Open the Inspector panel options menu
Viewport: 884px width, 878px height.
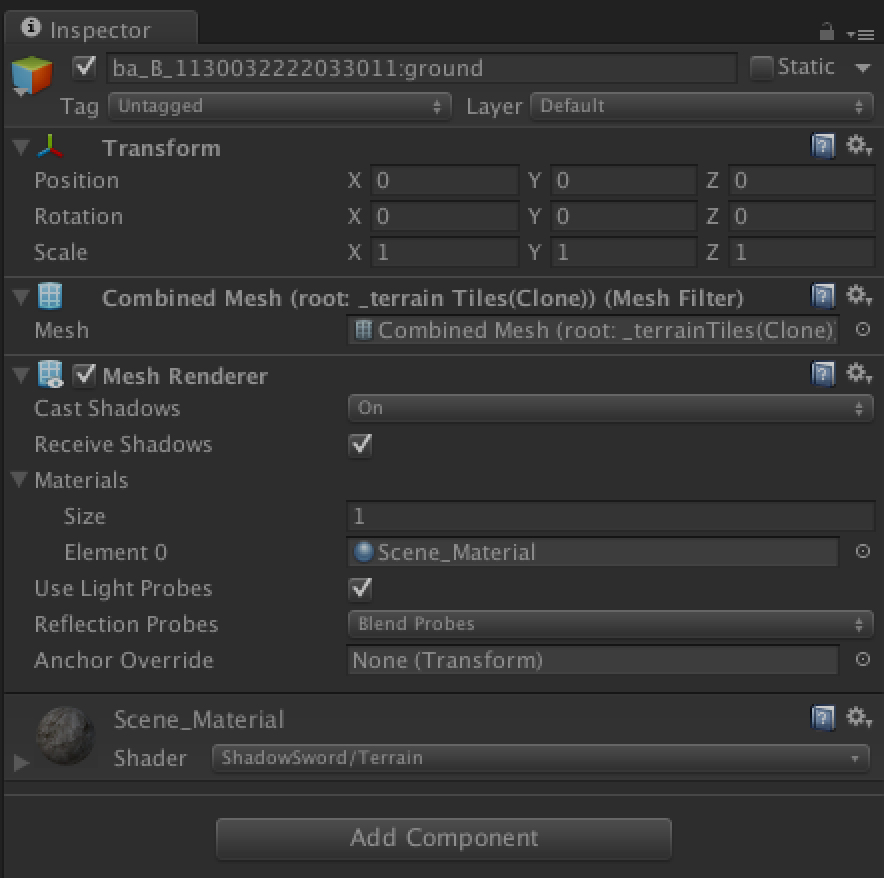(859, 33)
